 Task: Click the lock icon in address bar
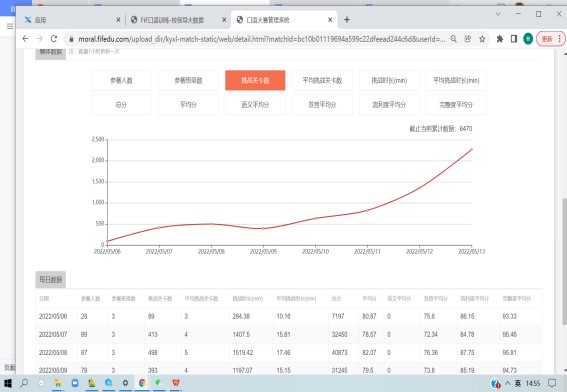(71, 39)
